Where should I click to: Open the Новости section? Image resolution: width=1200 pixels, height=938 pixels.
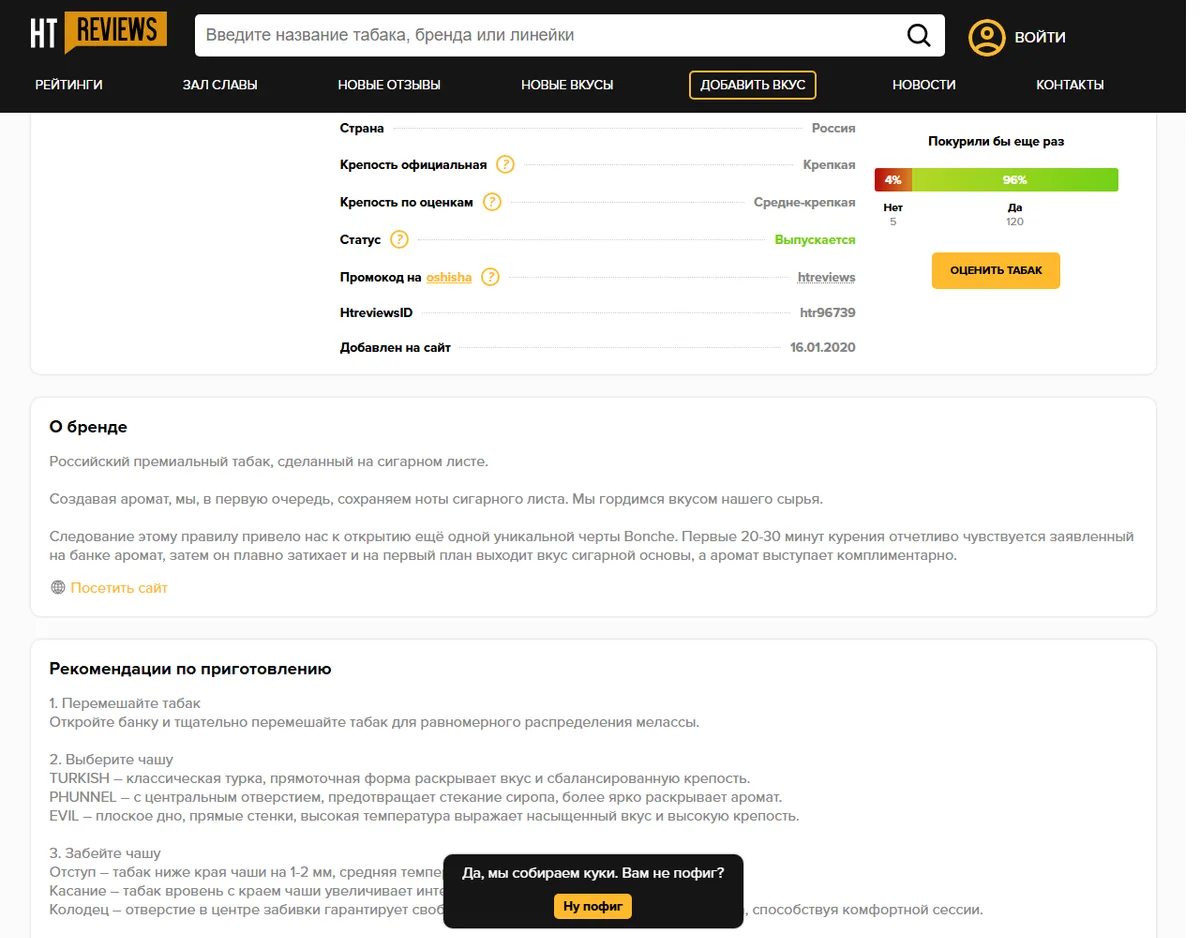tap(924, 85)
